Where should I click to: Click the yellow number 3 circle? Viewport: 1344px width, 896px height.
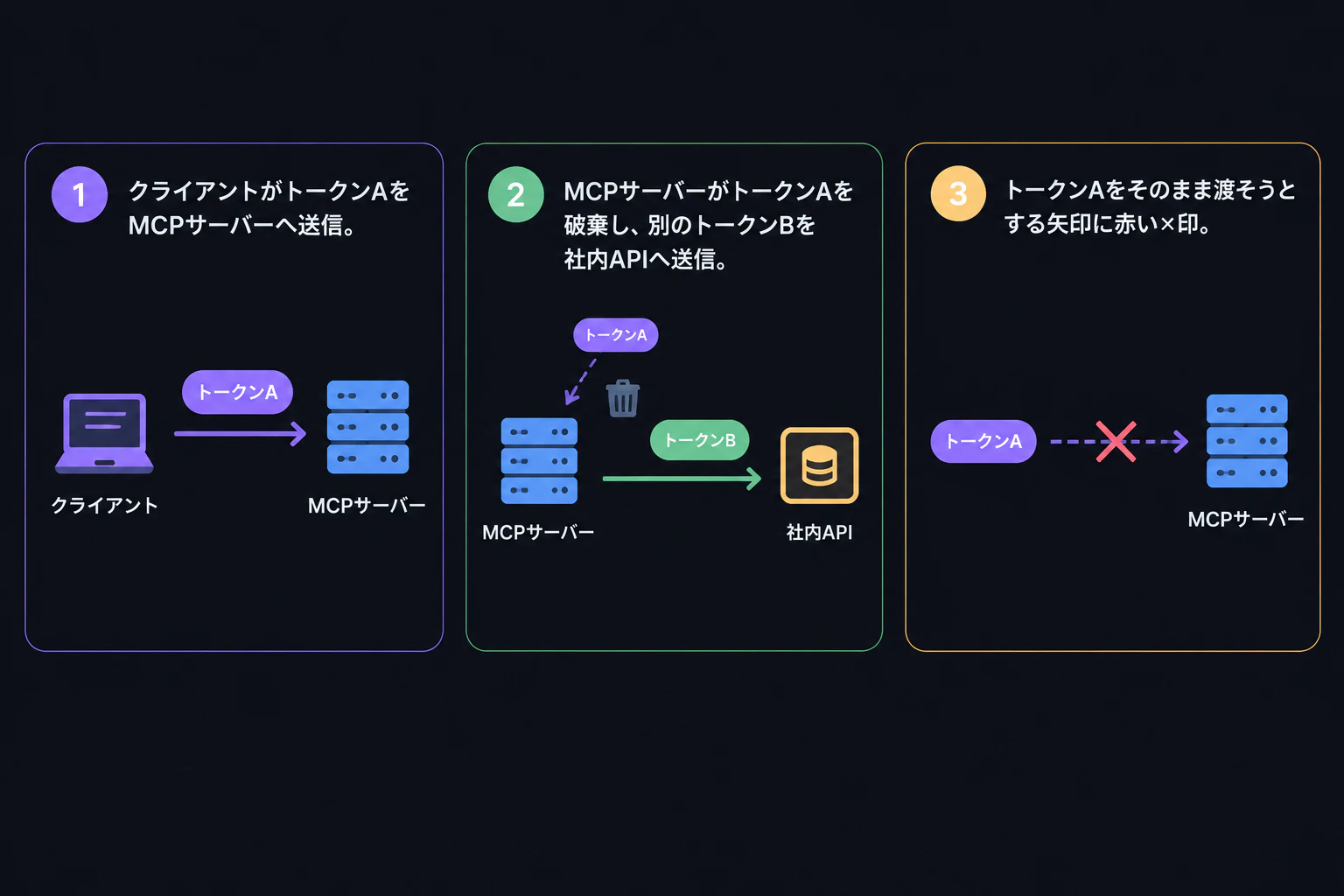(x=958, y=193)
